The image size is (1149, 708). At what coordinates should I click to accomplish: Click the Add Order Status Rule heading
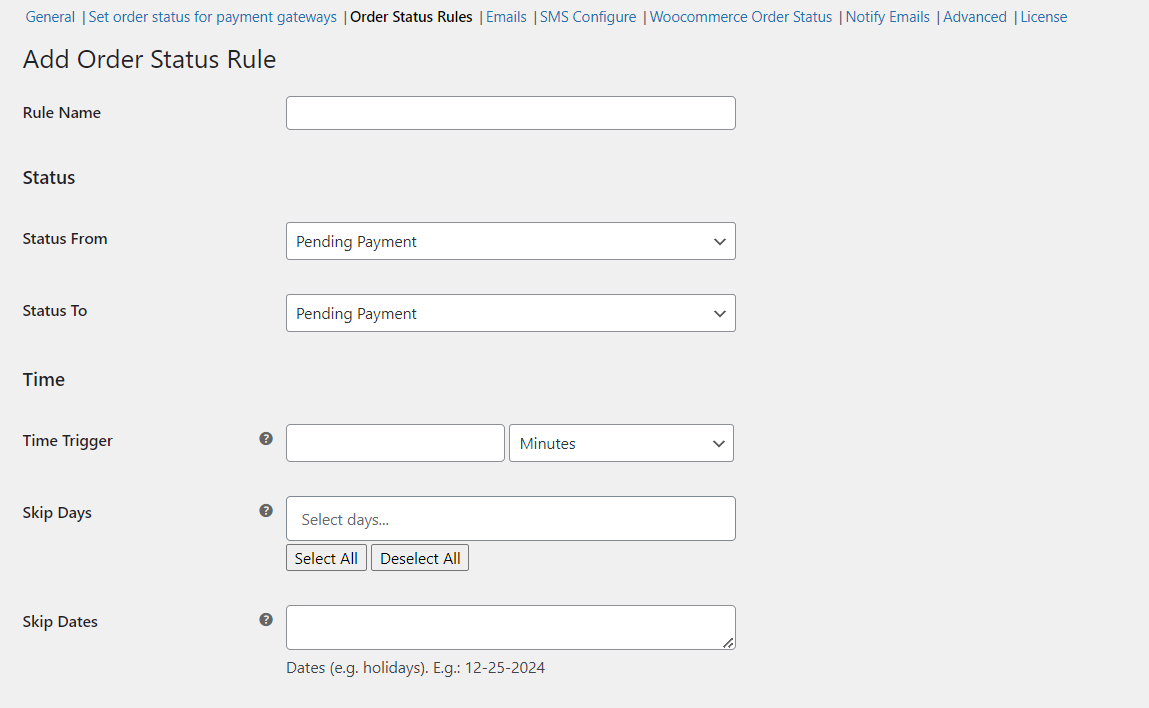pyautogui.click(x=149, y=59)
